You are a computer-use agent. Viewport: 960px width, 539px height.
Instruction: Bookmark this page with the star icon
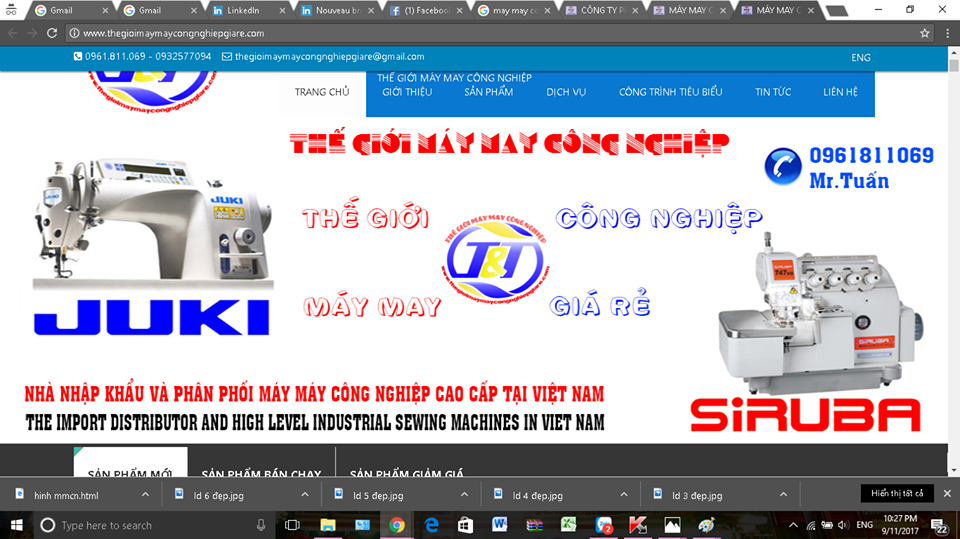[x=924, y=33]
